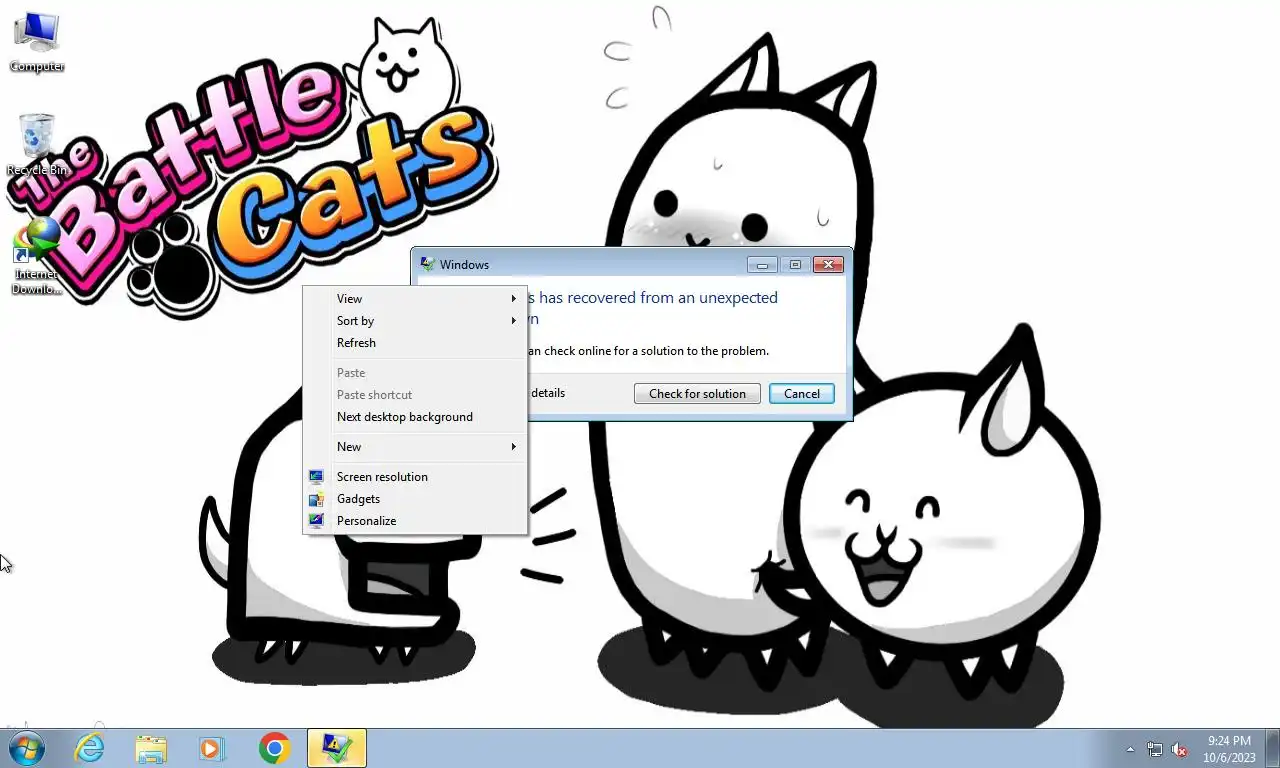Open Screen resolution settings entry
The height and width of the screenshot is (768, 1280).
pos(415,477)
